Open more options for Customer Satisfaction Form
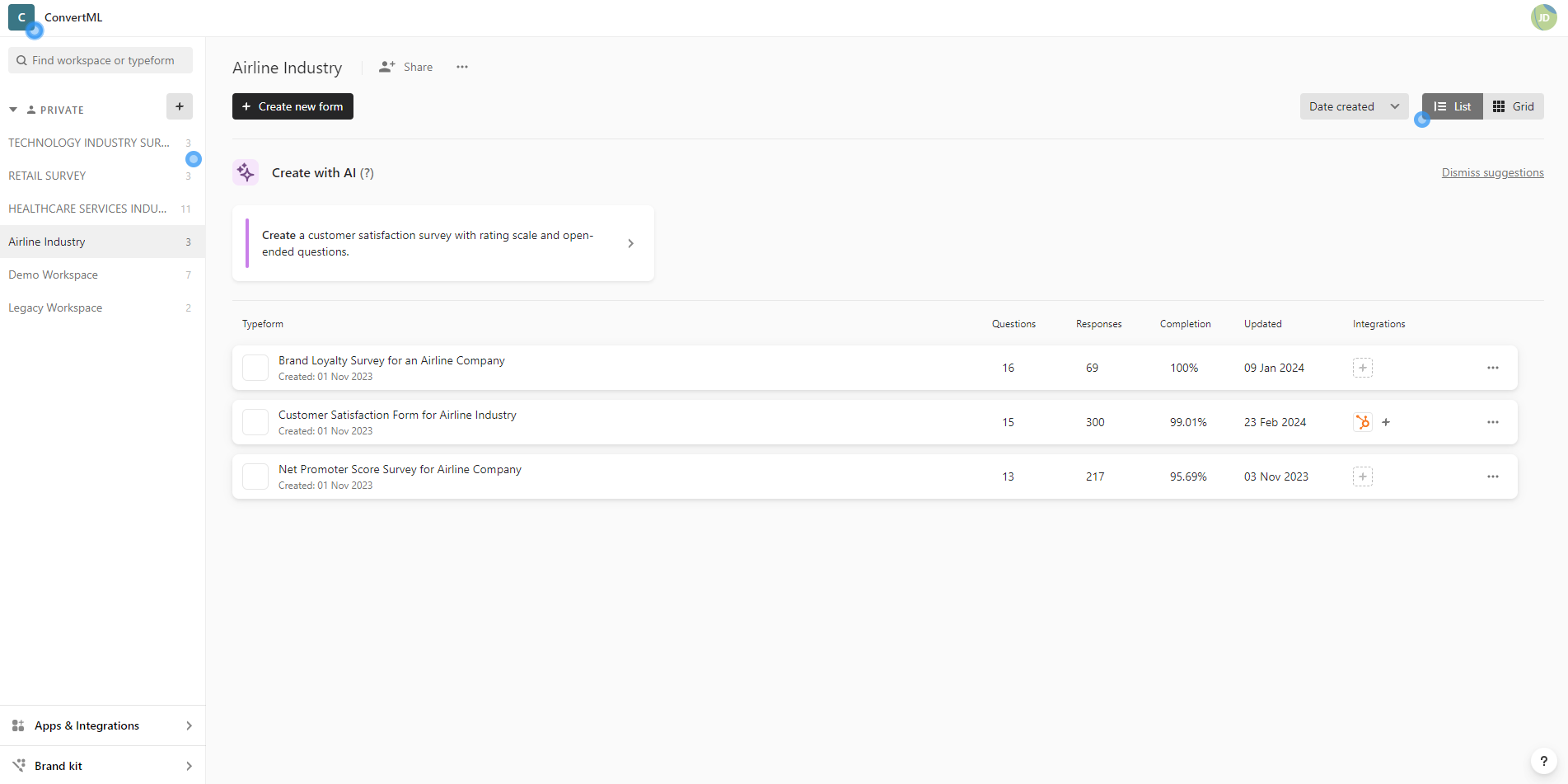The height and width of the screenshot is (784, 1568). coord(1492,422)
